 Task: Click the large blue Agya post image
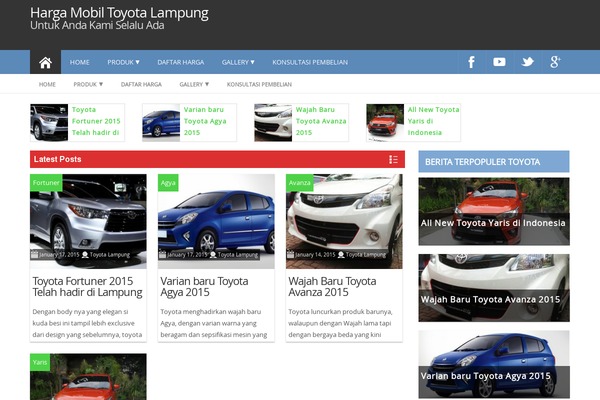216,221
